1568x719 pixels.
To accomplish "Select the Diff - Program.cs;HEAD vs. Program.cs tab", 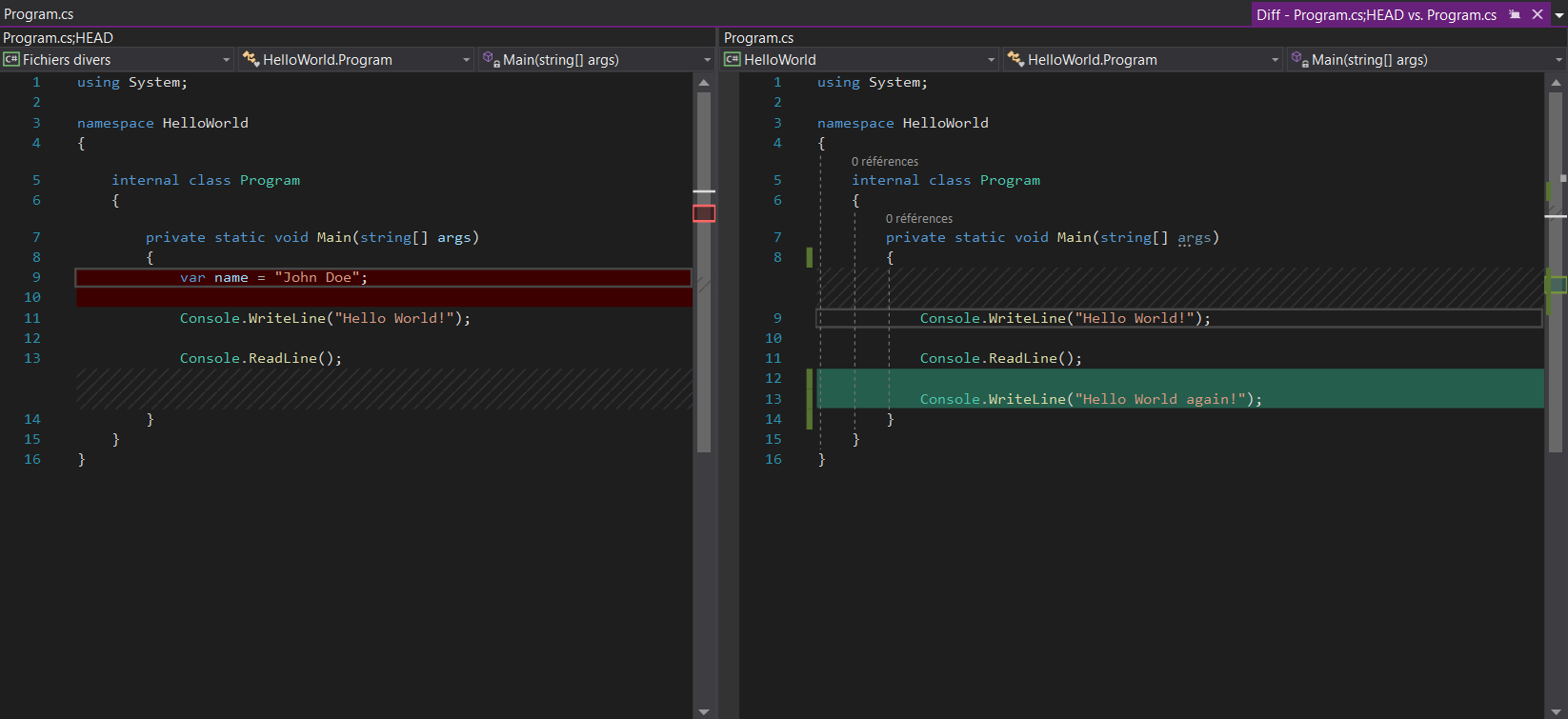I will [1376, 14].
